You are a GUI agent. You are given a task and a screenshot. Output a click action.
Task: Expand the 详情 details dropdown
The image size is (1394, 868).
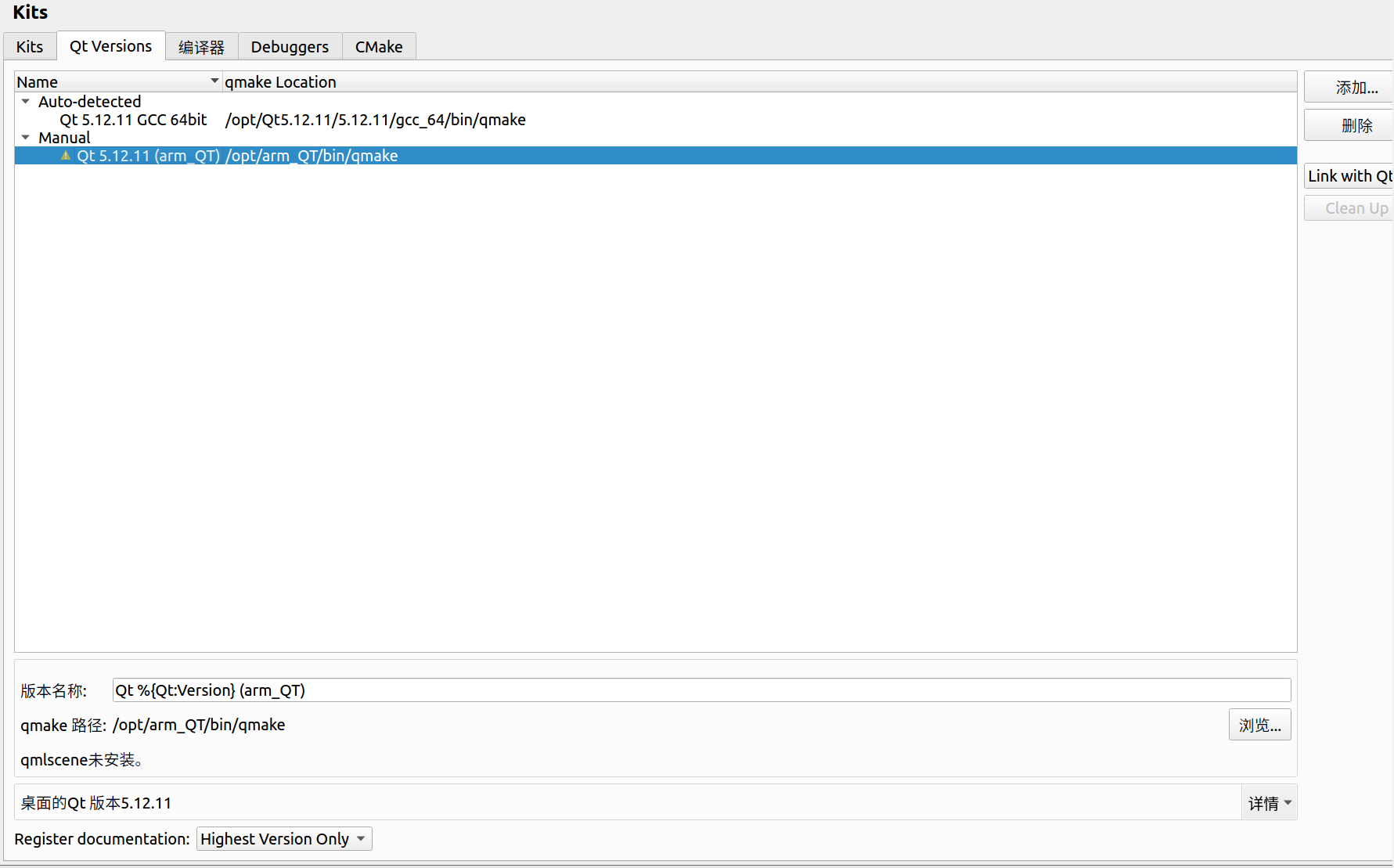[x=1270, y=803]
